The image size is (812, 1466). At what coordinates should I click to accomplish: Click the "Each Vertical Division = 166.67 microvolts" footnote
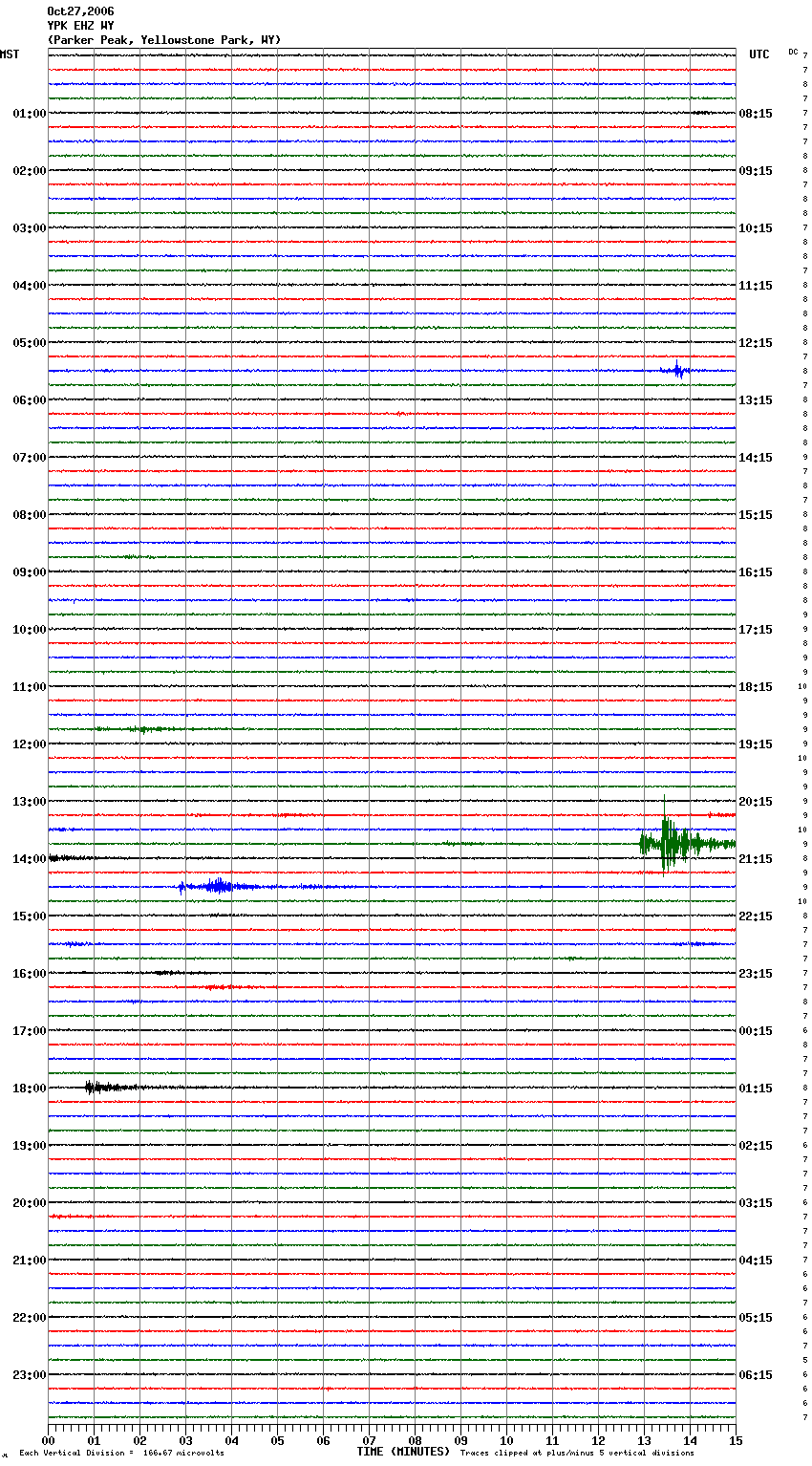tap(121, 1453)
